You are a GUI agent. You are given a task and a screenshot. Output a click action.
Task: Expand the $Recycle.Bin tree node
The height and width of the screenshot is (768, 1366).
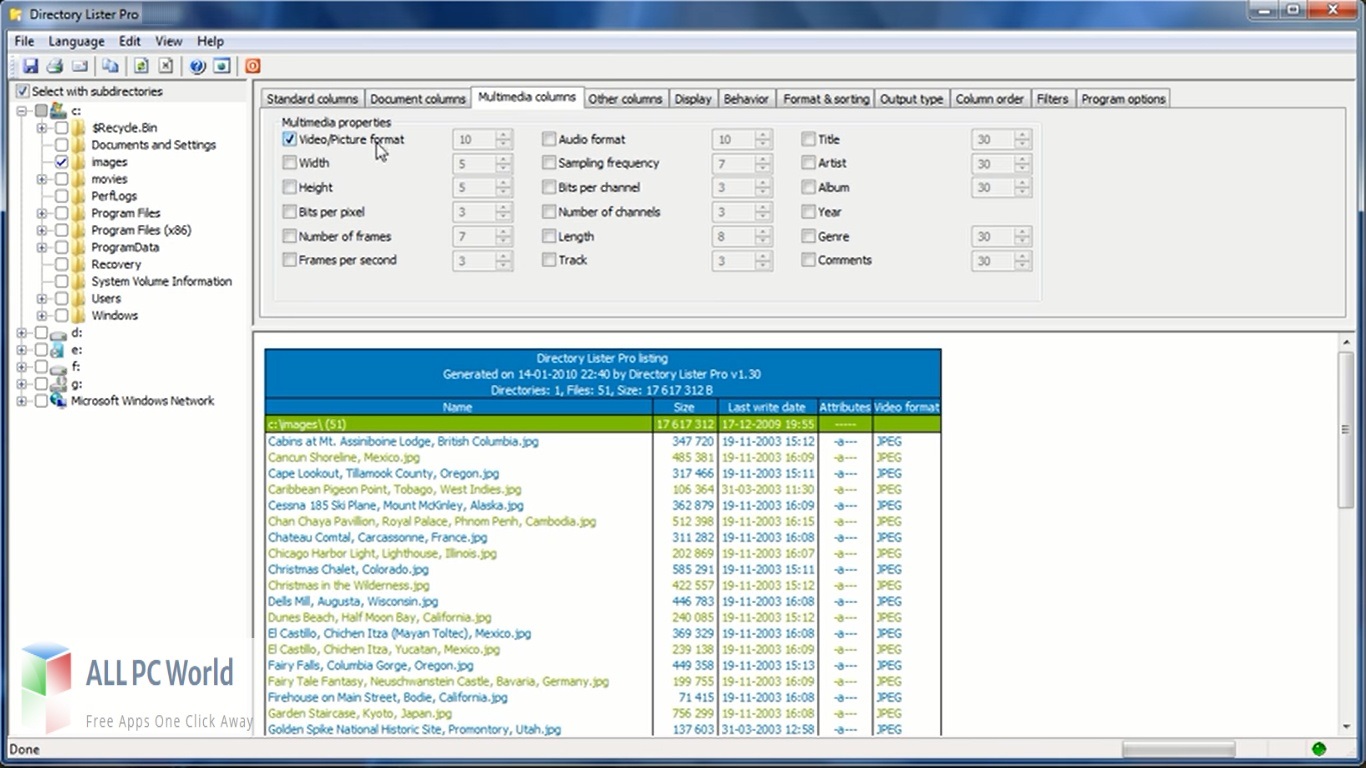42,128
